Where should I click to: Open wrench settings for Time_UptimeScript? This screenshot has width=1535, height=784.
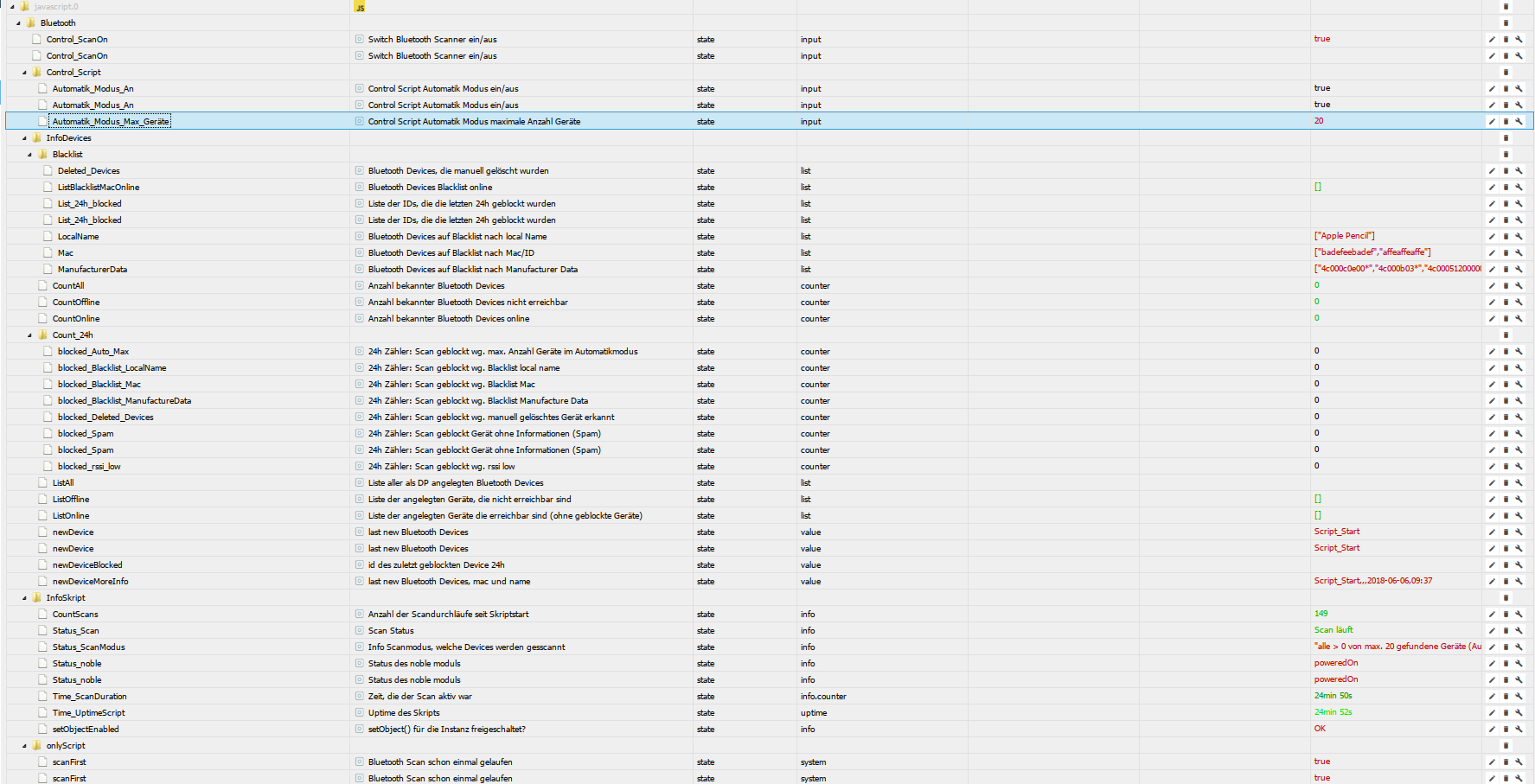[1519, 713]
